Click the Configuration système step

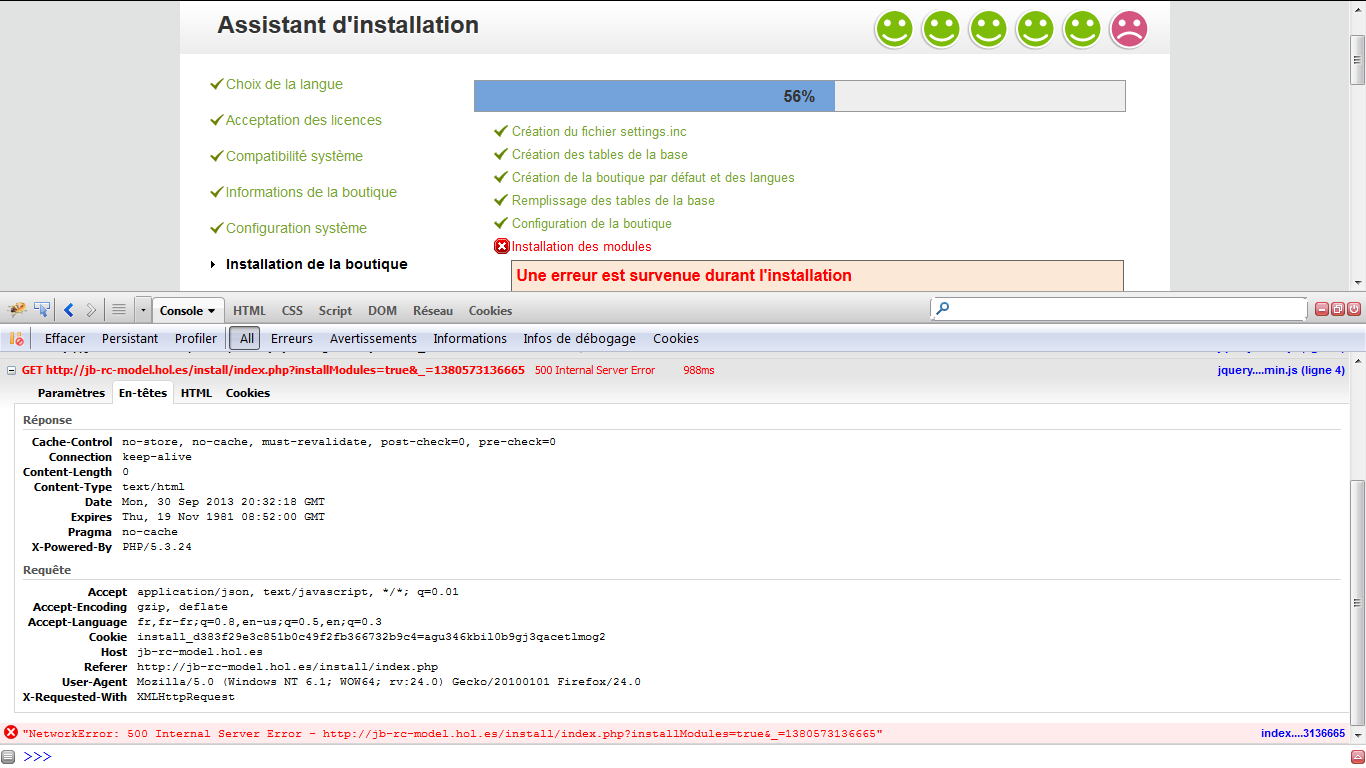click(x=296, y=228)
